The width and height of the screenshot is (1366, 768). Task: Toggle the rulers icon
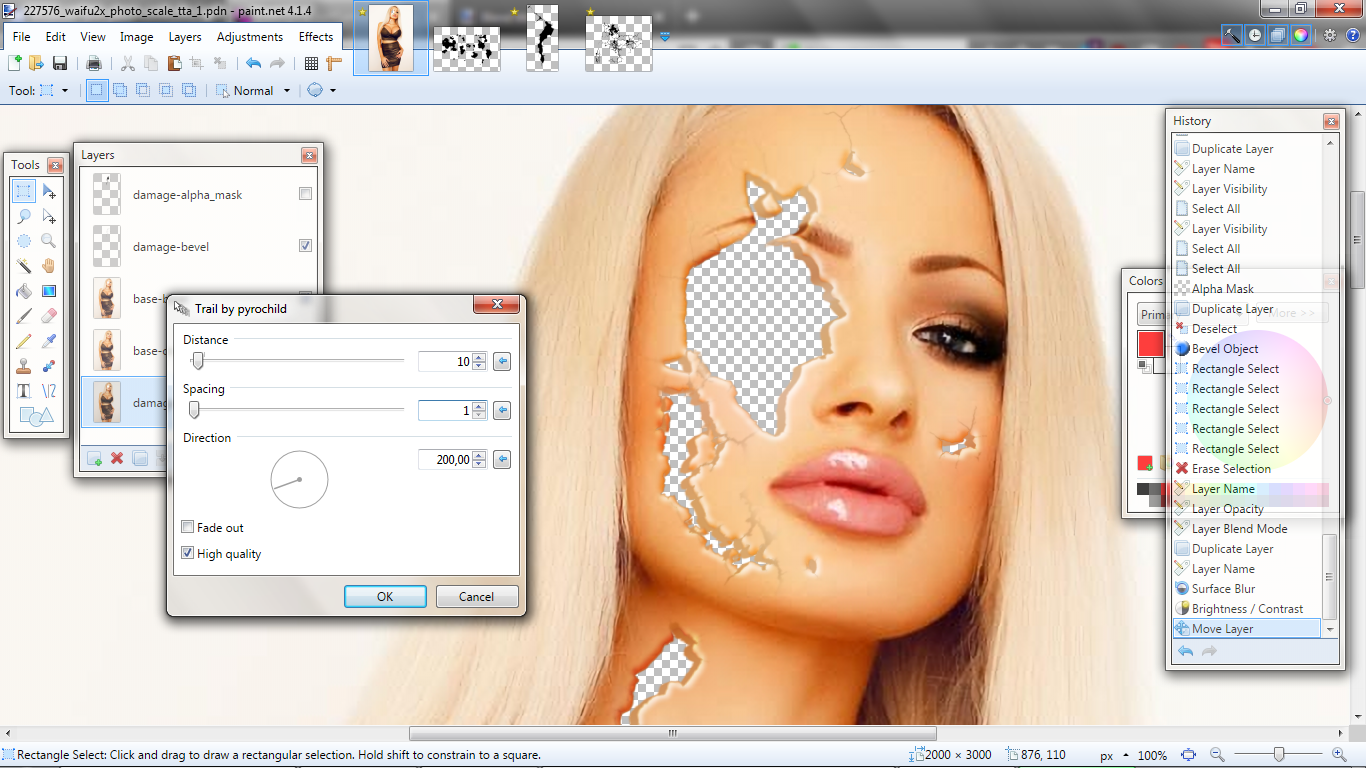334,63
